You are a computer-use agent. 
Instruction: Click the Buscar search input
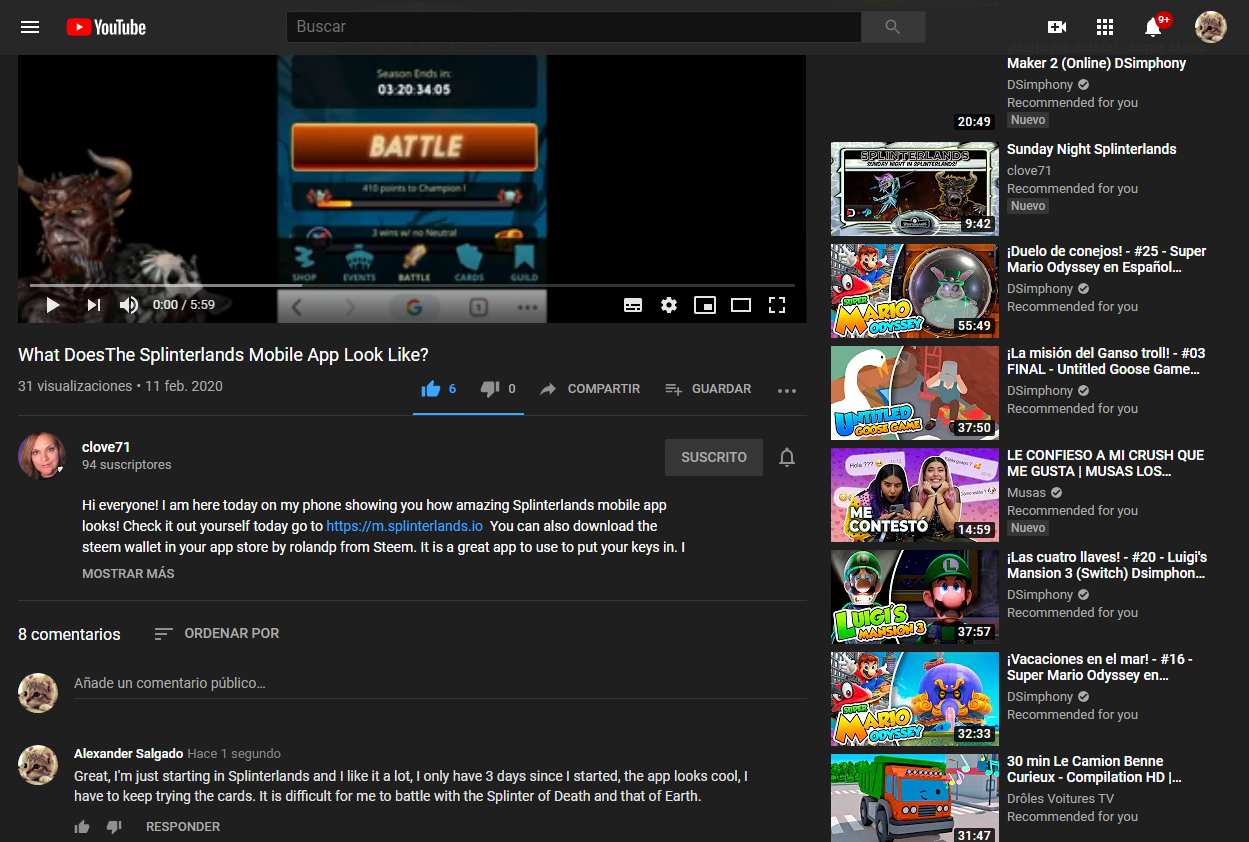coord(574,27)
